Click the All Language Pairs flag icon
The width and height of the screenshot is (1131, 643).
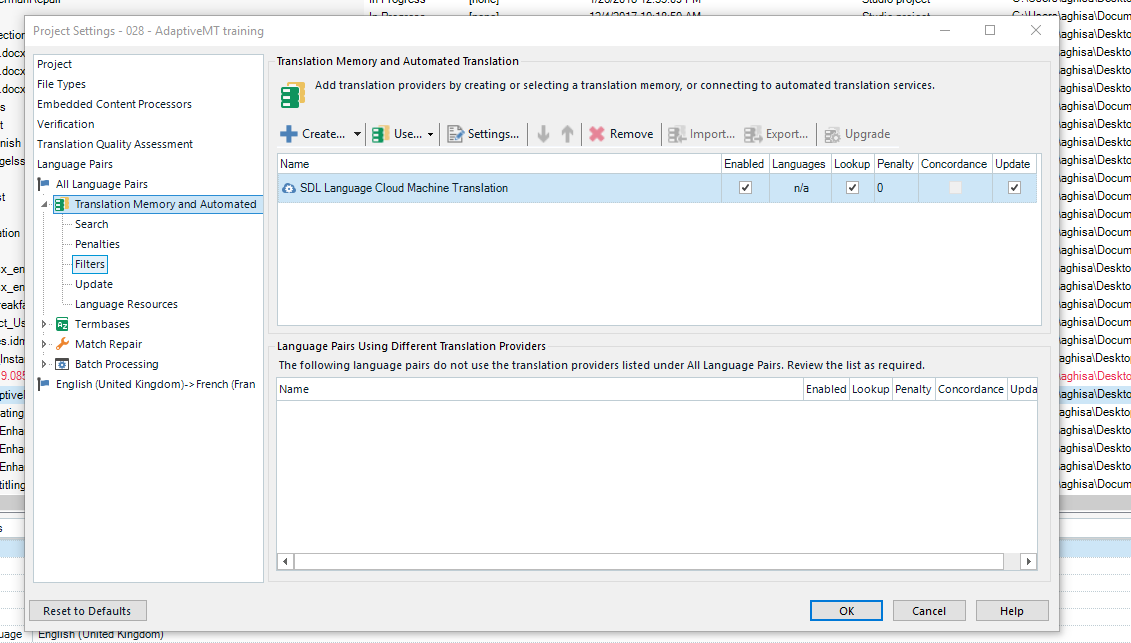coord(45,184)
